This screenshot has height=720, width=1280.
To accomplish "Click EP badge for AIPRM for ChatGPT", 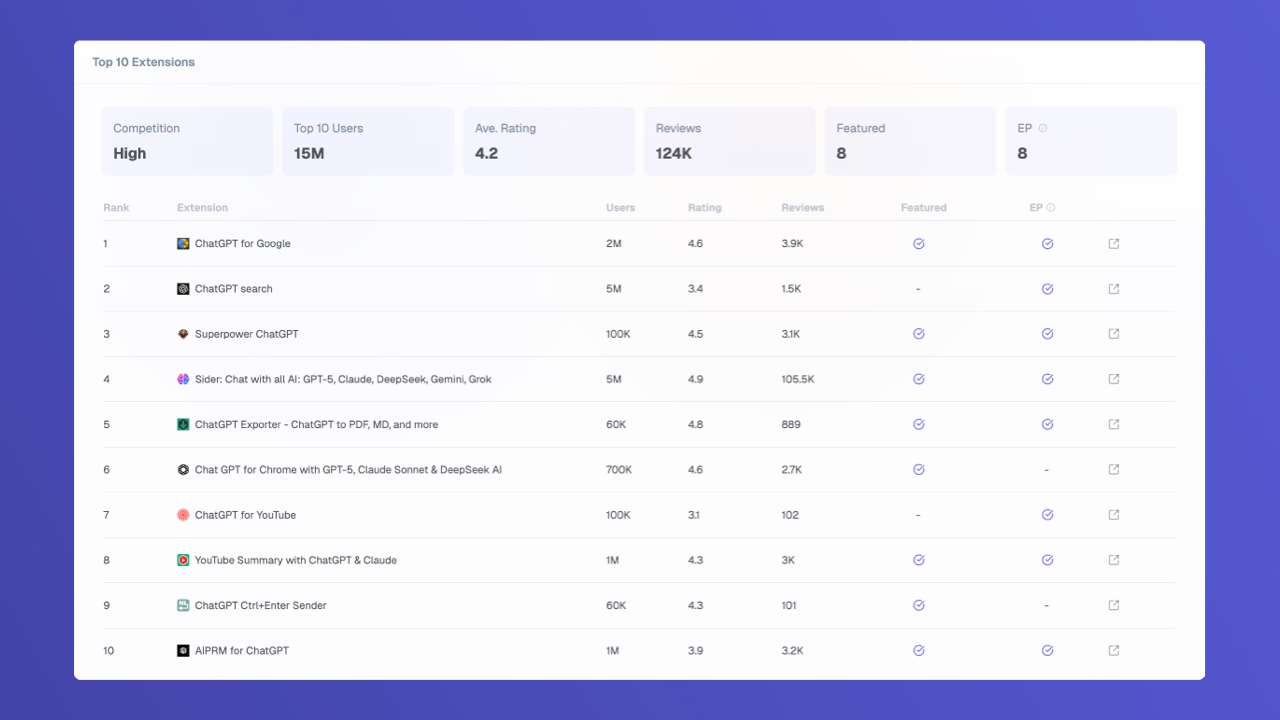I will [x=1047, y=650].
